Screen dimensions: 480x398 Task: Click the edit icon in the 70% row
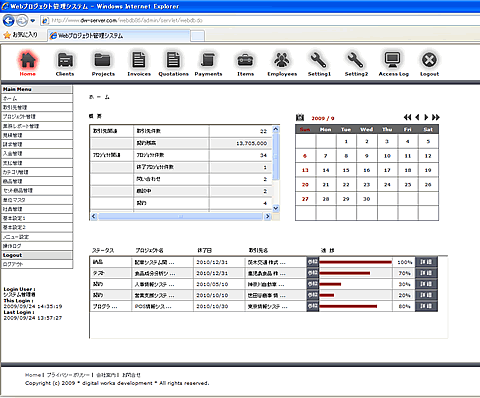(x=313, y=273)
